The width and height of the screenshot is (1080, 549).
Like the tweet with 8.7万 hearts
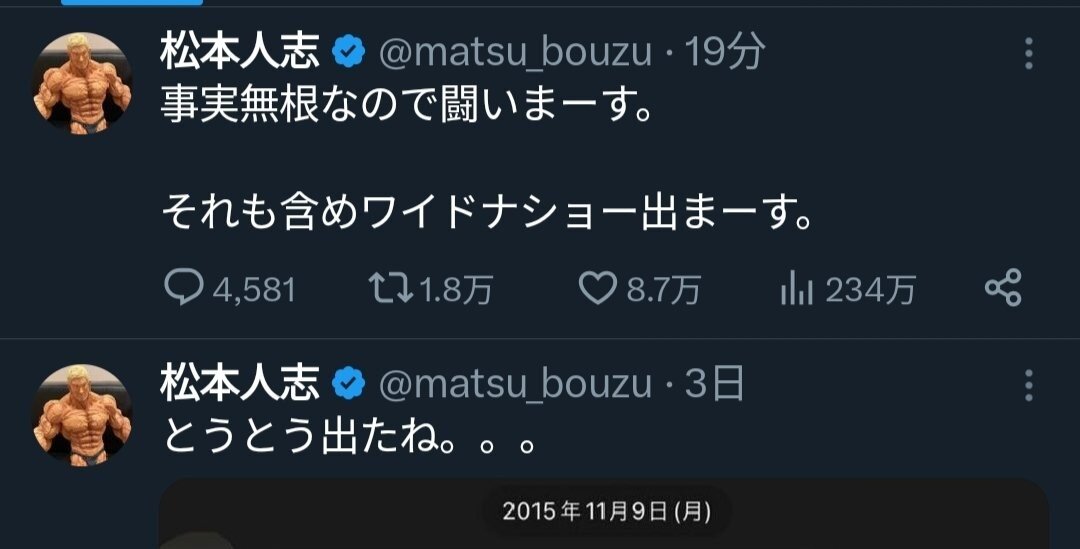pyautogui.click(x=597, y=290)
